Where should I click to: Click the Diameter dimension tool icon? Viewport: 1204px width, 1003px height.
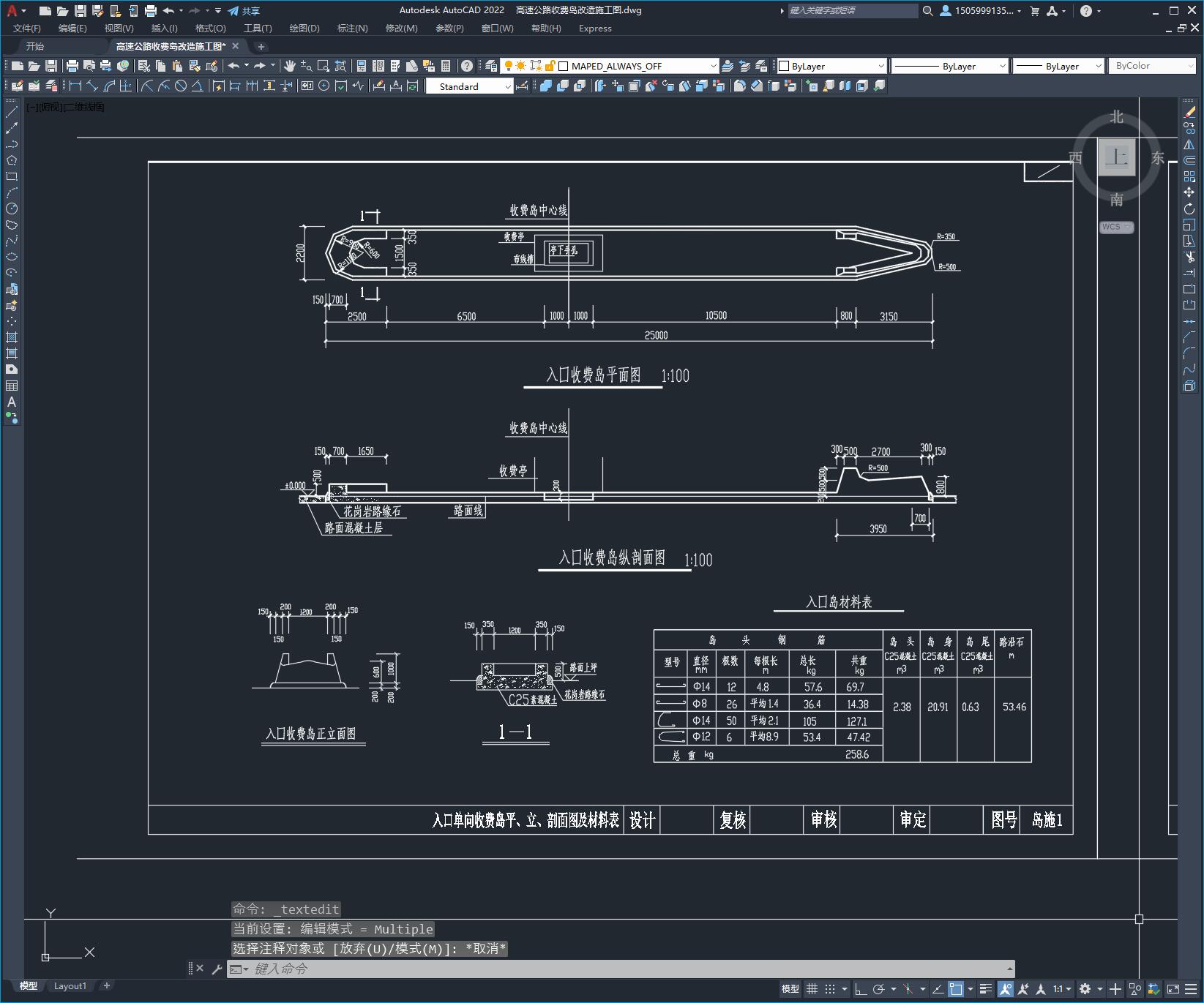click(181, 86)
